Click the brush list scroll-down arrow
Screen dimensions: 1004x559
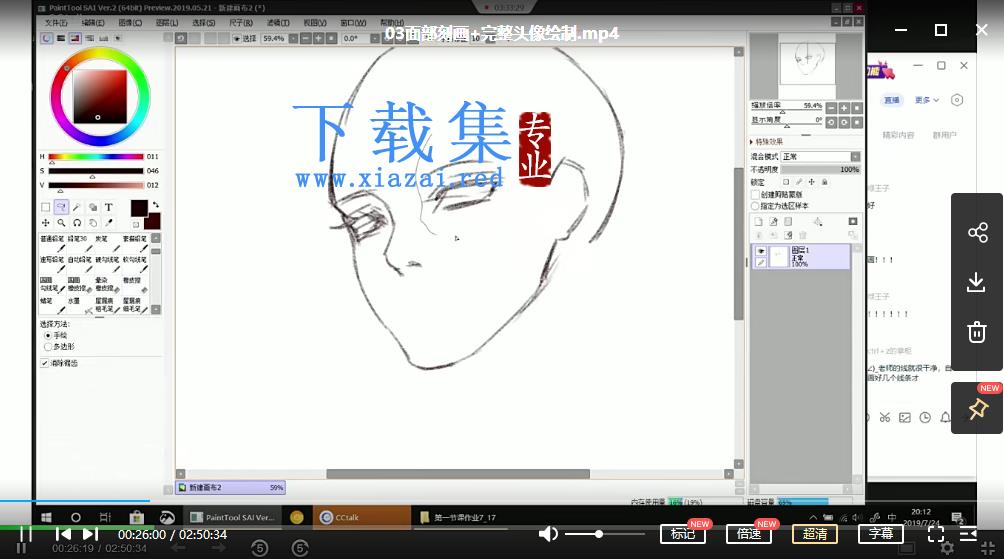point(156,309)
